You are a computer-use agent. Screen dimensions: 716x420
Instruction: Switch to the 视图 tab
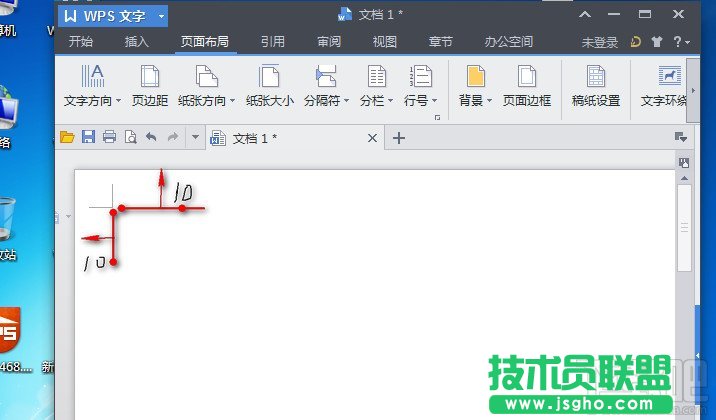[x=384, y=42]
